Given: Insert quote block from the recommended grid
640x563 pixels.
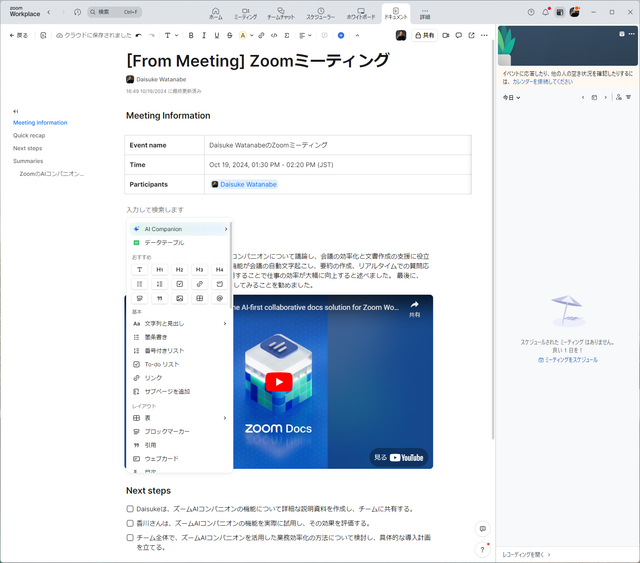Looking at the screenshot, I should 160,298.
